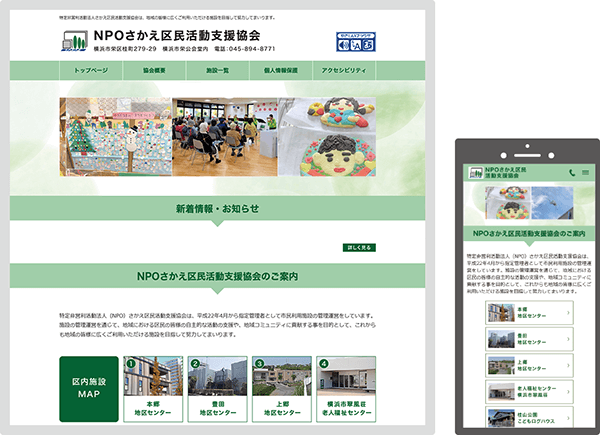Open the hamburger menu on mobile view
This screenshot has width=600, height=435.
[583, 173]
